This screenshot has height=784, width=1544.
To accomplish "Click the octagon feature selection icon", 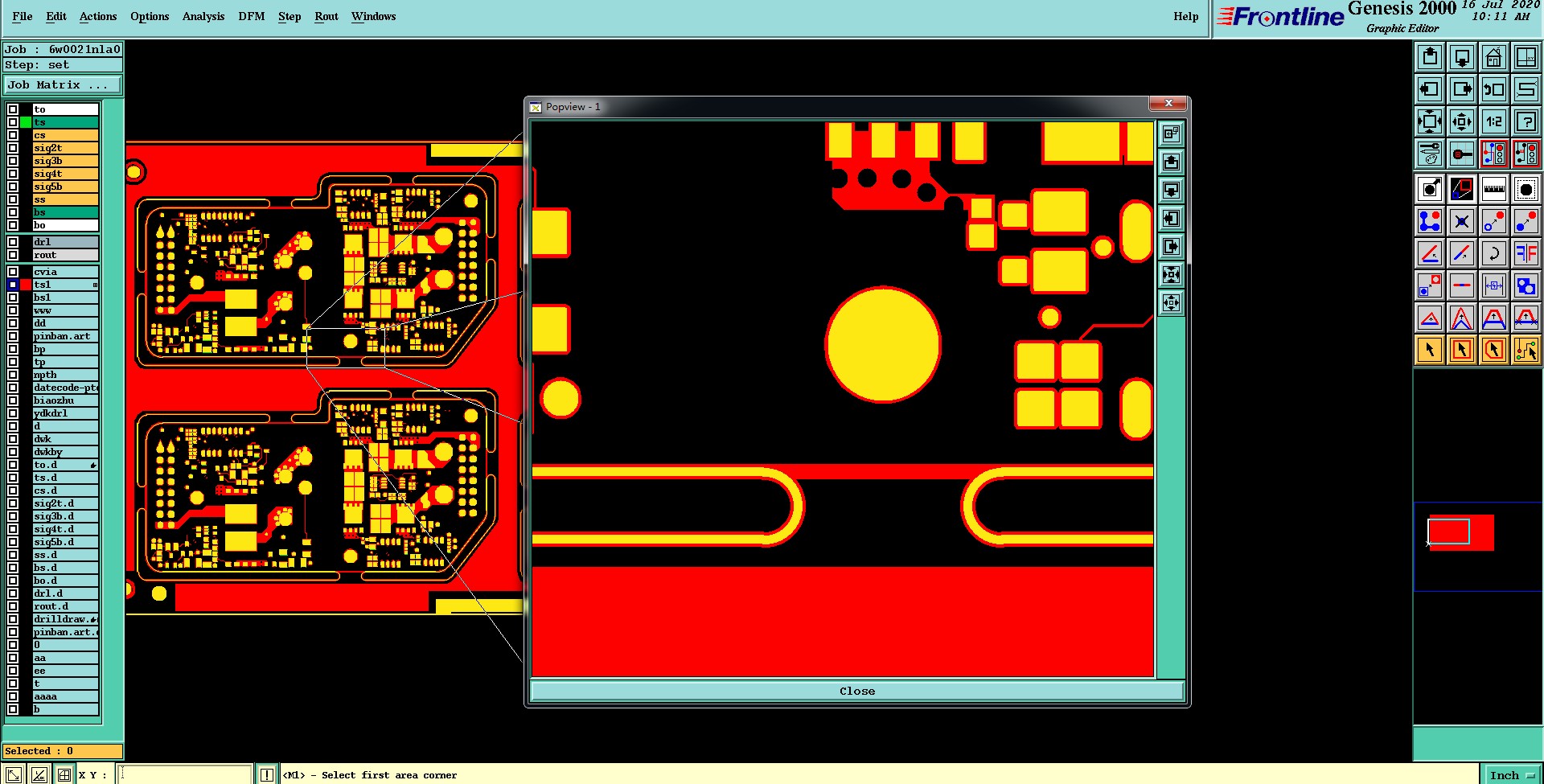I will pyautogui.click(x=1526, y=189).
